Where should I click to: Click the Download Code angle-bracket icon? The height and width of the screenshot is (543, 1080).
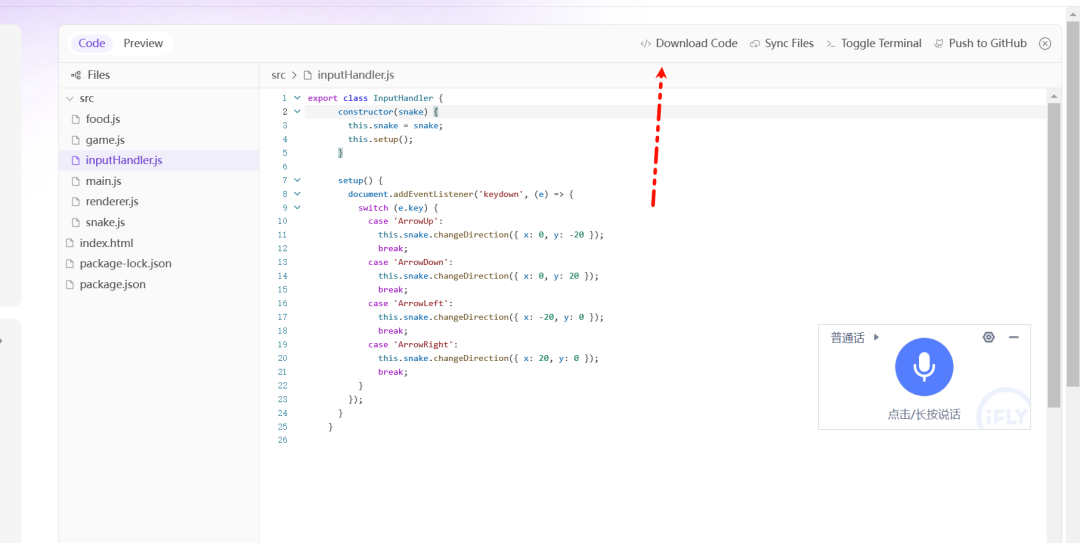[645, 43]
